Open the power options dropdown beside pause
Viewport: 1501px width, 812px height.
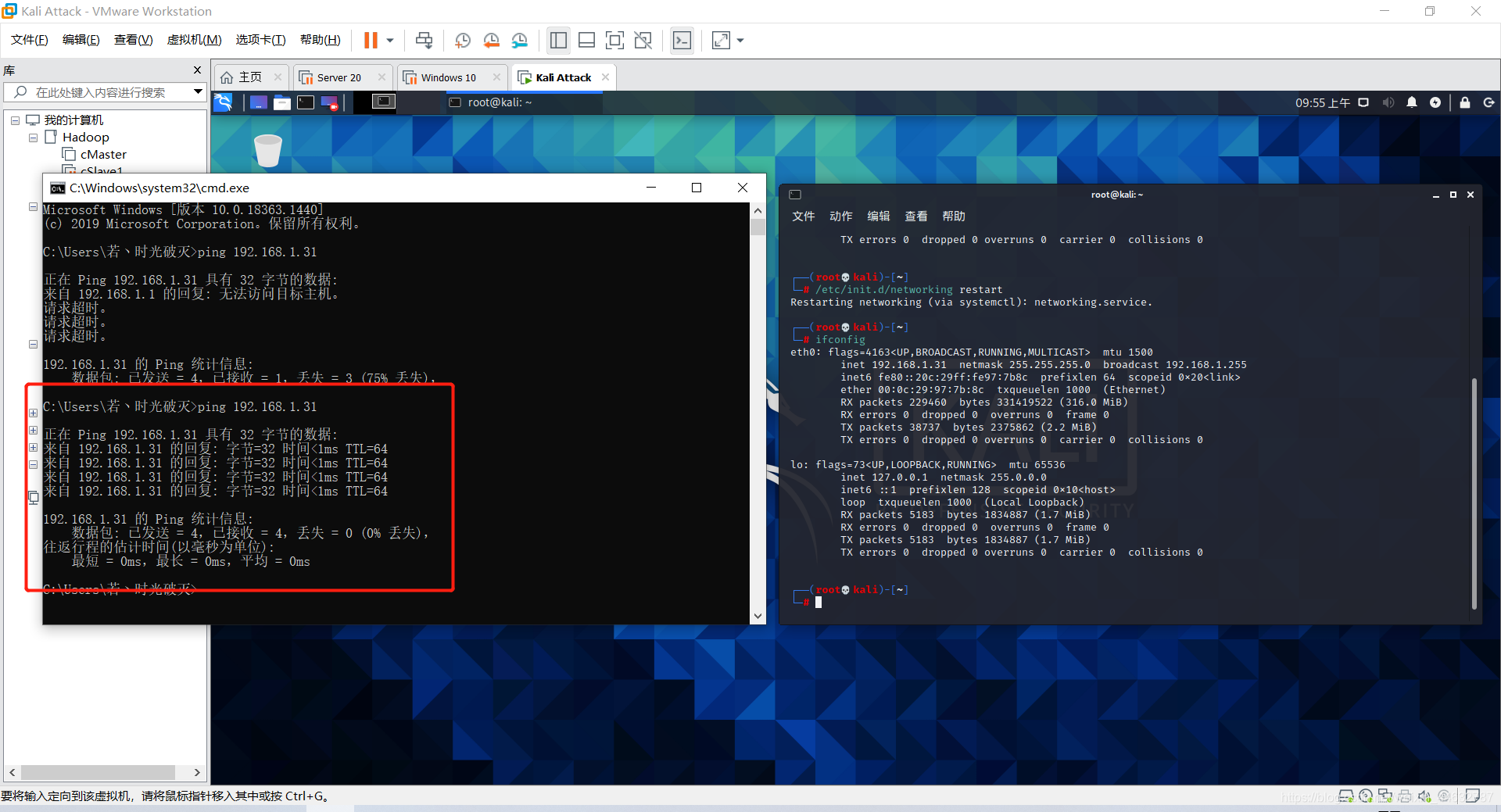pyautogui.click(x=390, y=40)
